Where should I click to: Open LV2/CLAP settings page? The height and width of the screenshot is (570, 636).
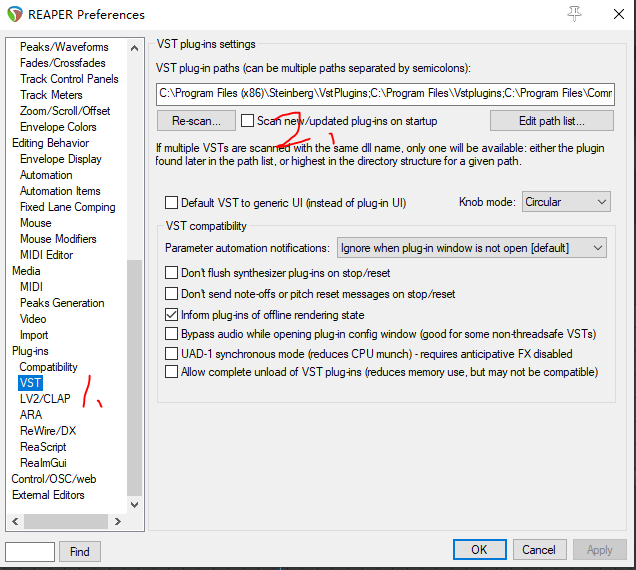point(45,399)
